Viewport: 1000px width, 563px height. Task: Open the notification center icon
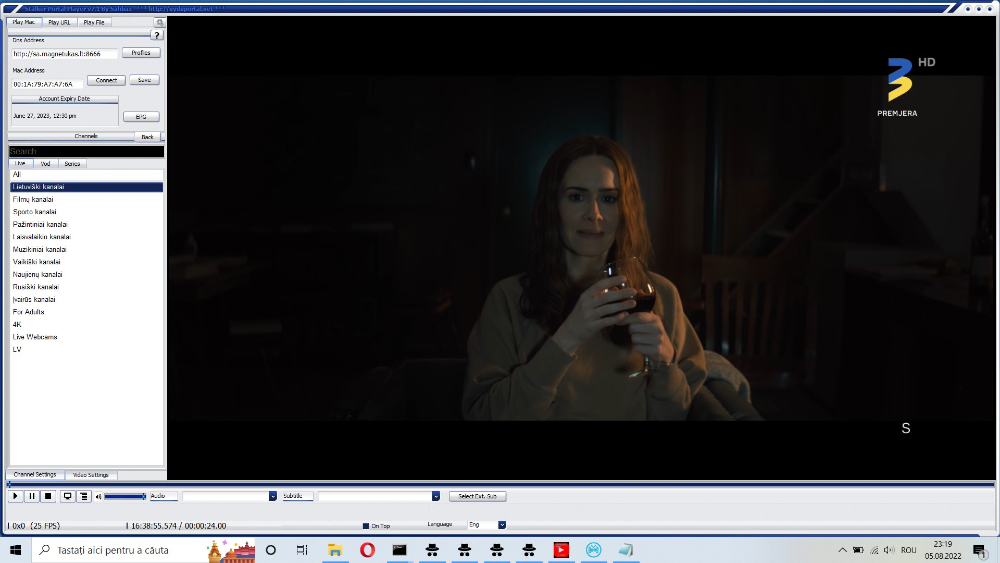tap(980, 550)
